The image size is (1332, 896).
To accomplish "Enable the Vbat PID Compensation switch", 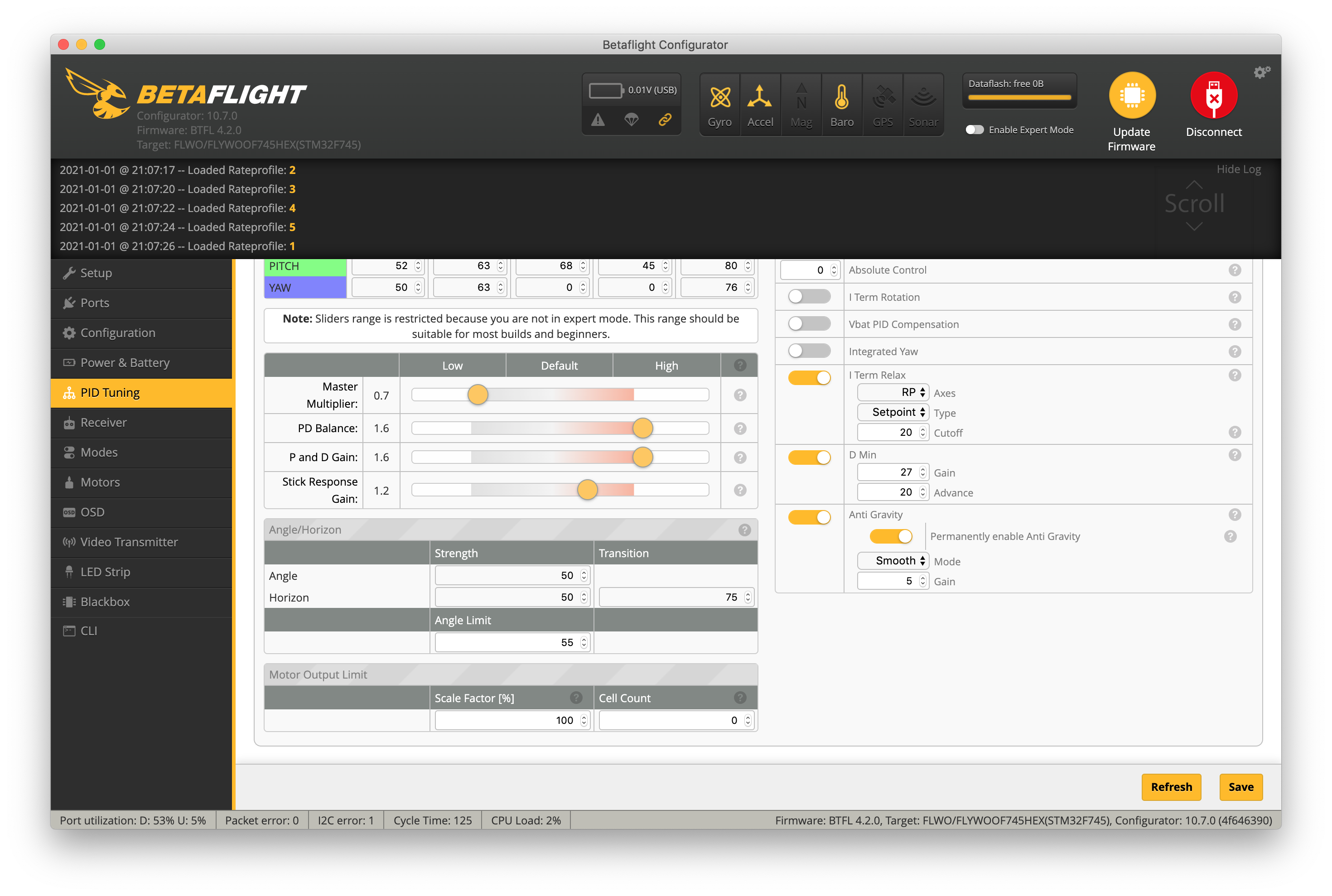I will coord(809,324).
